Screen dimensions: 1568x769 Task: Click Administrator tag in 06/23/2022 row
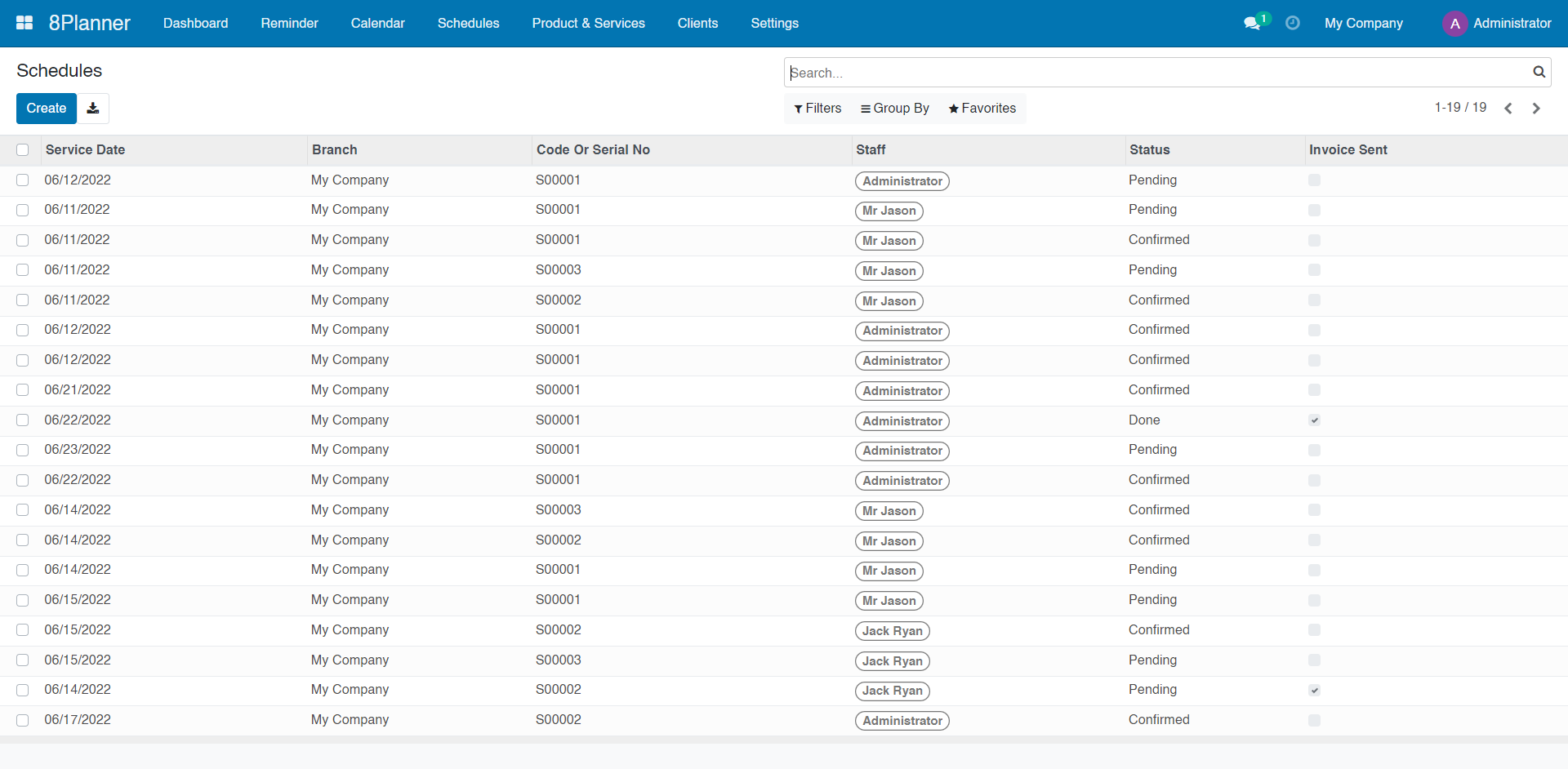902,451
